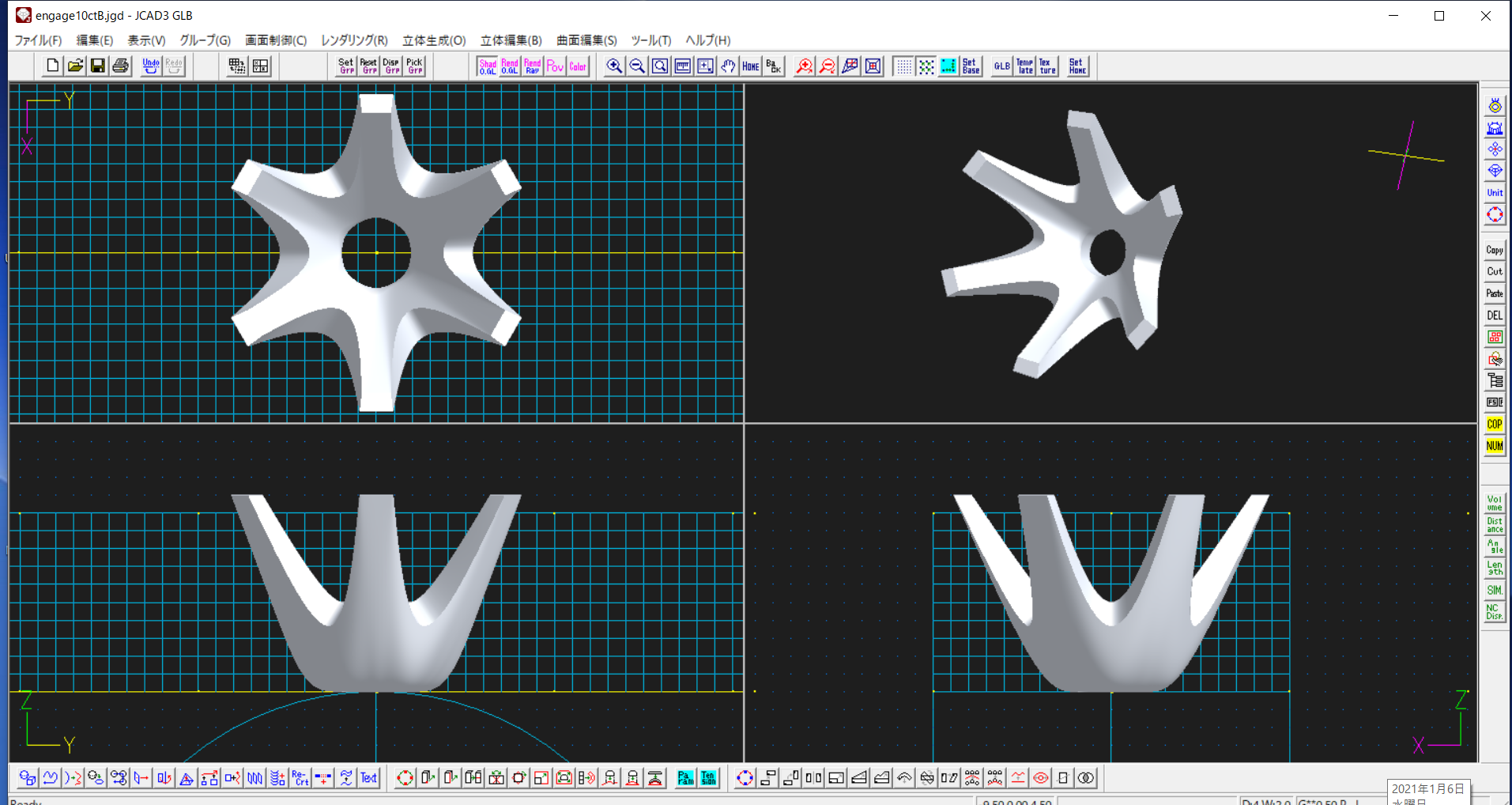The image size is (1512, 805).
Task: Click the Pov render button
Action: click(555, 66)
